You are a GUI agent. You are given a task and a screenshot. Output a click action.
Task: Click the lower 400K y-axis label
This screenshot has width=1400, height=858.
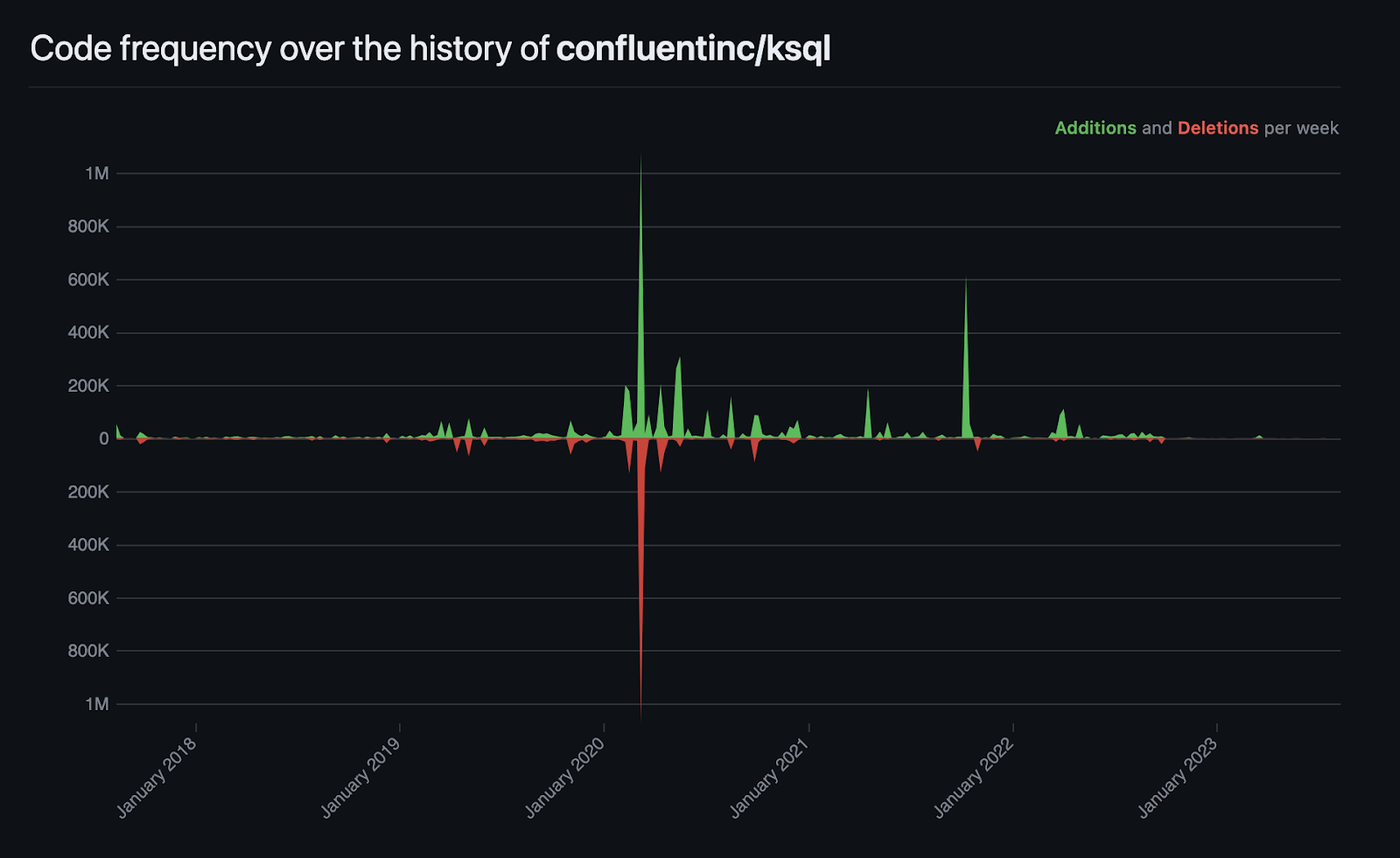89,545
